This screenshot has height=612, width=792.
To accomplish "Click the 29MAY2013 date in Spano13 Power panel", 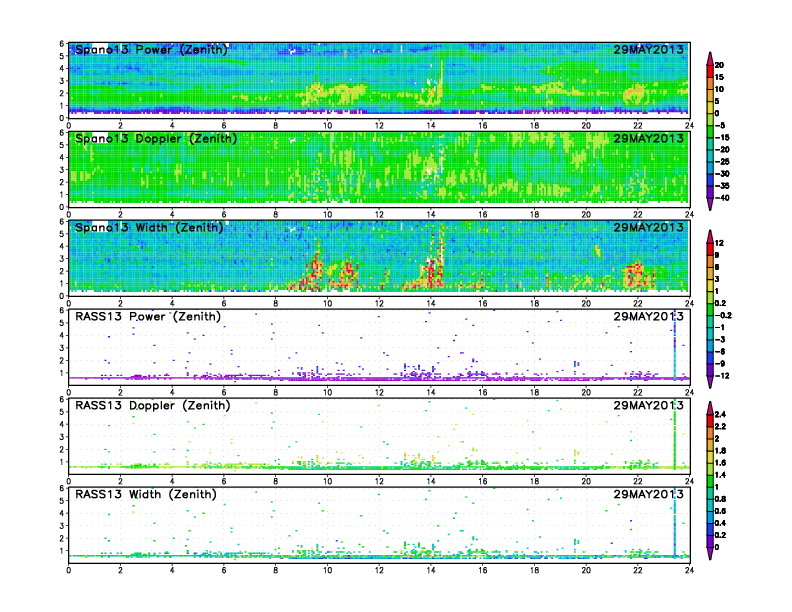I will [x=649, y=49].
